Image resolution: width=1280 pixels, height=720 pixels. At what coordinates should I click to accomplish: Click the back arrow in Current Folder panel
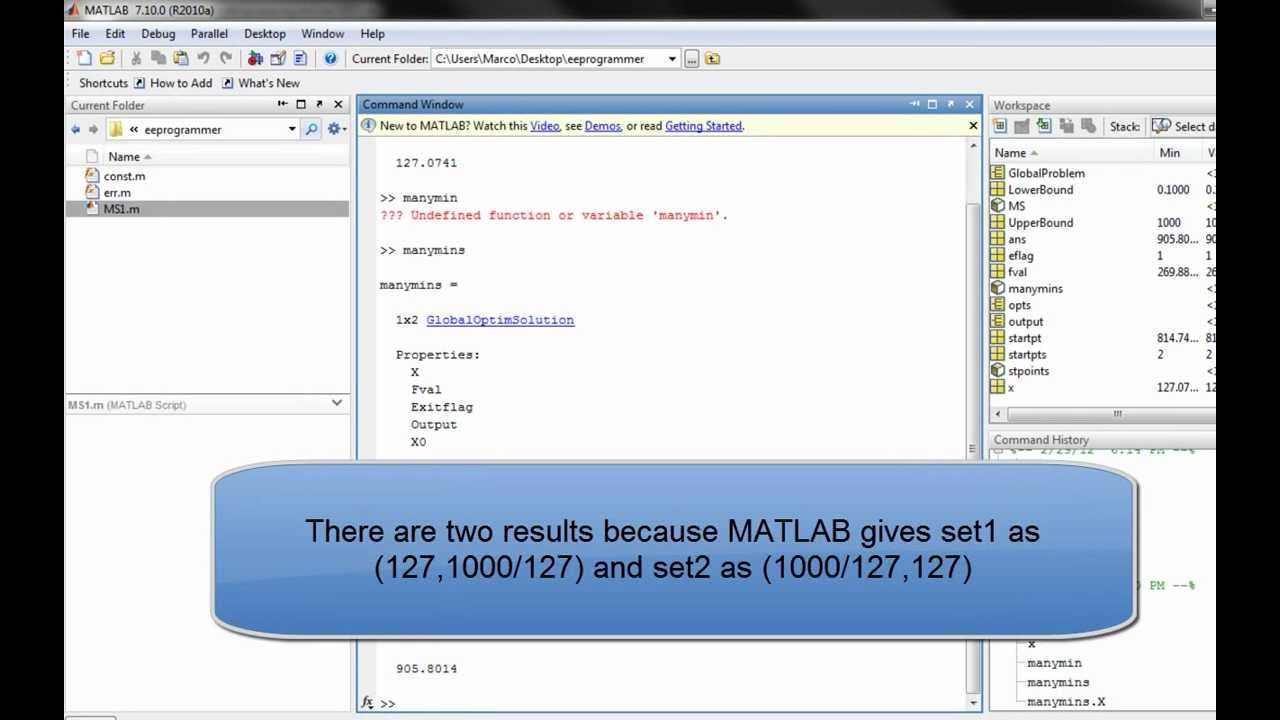pos(76,129)
